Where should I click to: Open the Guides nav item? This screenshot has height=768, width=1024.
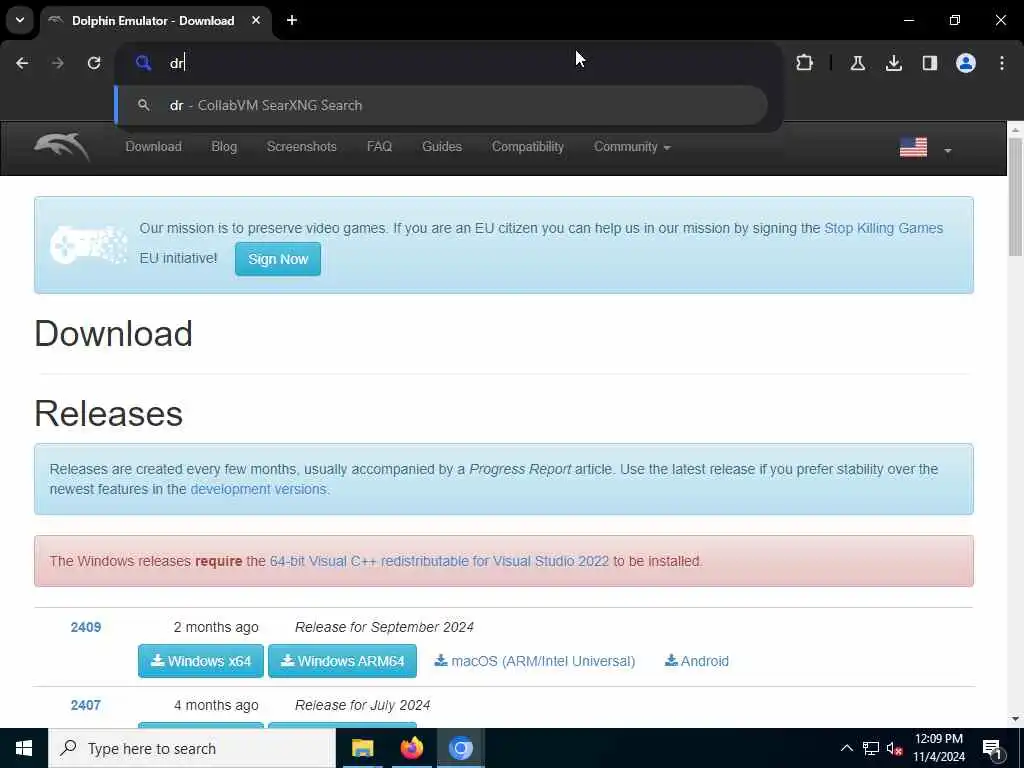click(442, 146)
